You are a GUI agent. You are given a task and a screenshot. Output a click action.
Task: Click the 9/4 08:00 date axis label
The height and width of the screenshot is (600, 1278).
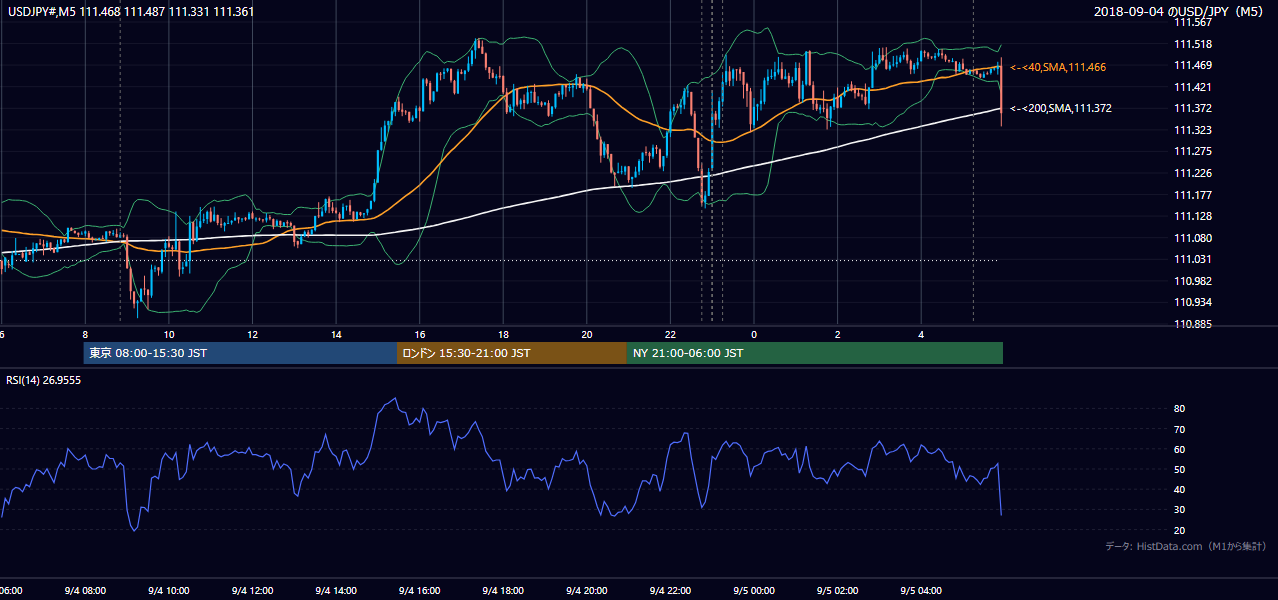click(x=85, y=590)
